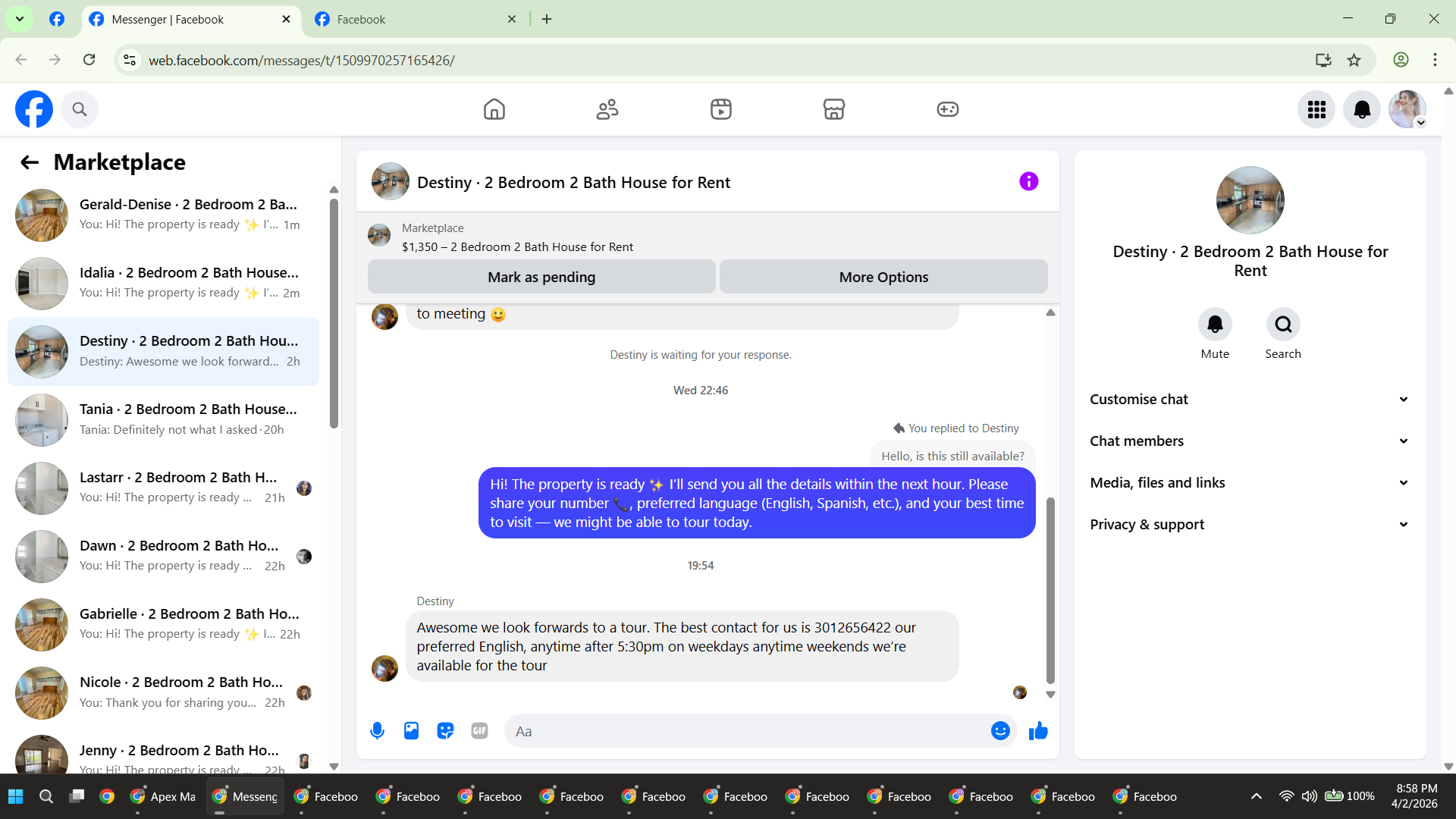Go to Home feed icon
The width and height of the screenshot is (1456, 819).
[x=494, y=109]
